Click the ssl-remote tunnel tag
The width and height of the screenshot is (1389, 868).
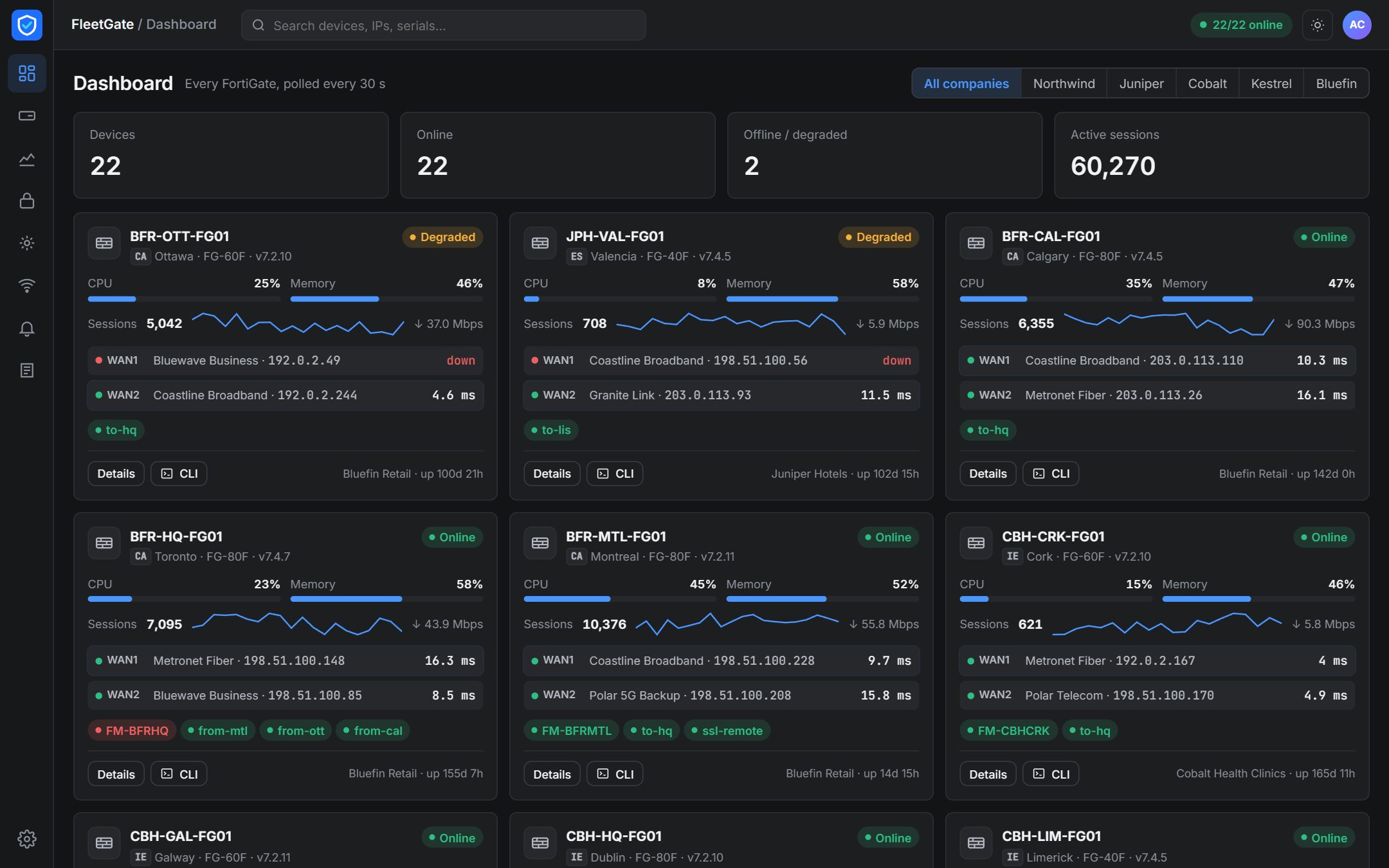pyautogui.click(x=727, y=730)
